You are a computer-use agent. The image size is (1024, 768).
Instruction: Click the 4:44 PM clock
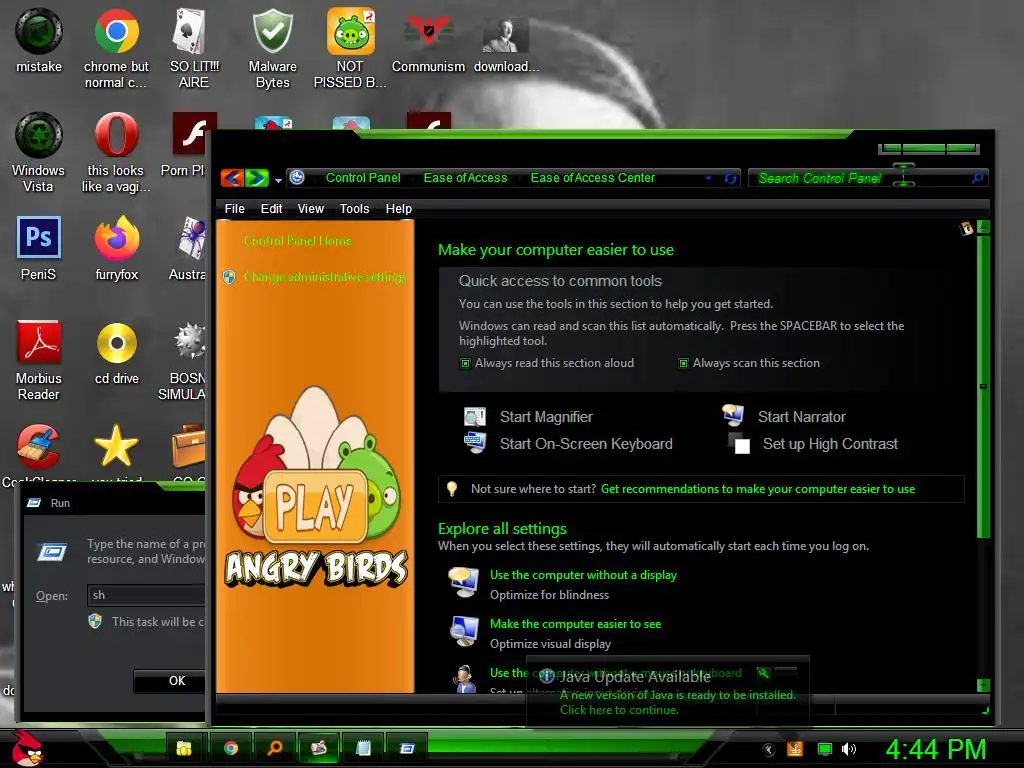click(x=936, y=749)
